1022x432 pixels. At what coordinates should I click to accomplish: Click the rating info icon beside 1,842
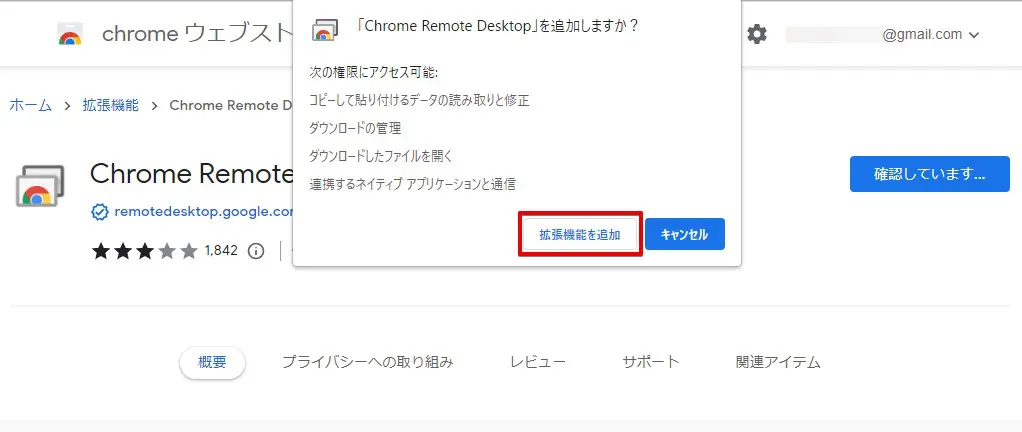pyautogui.click(x=256, y=250)
